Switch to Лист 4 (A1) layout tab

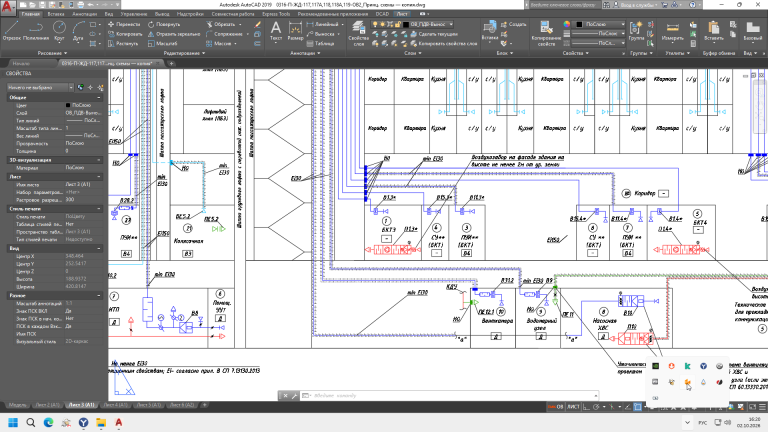(116, 405)
